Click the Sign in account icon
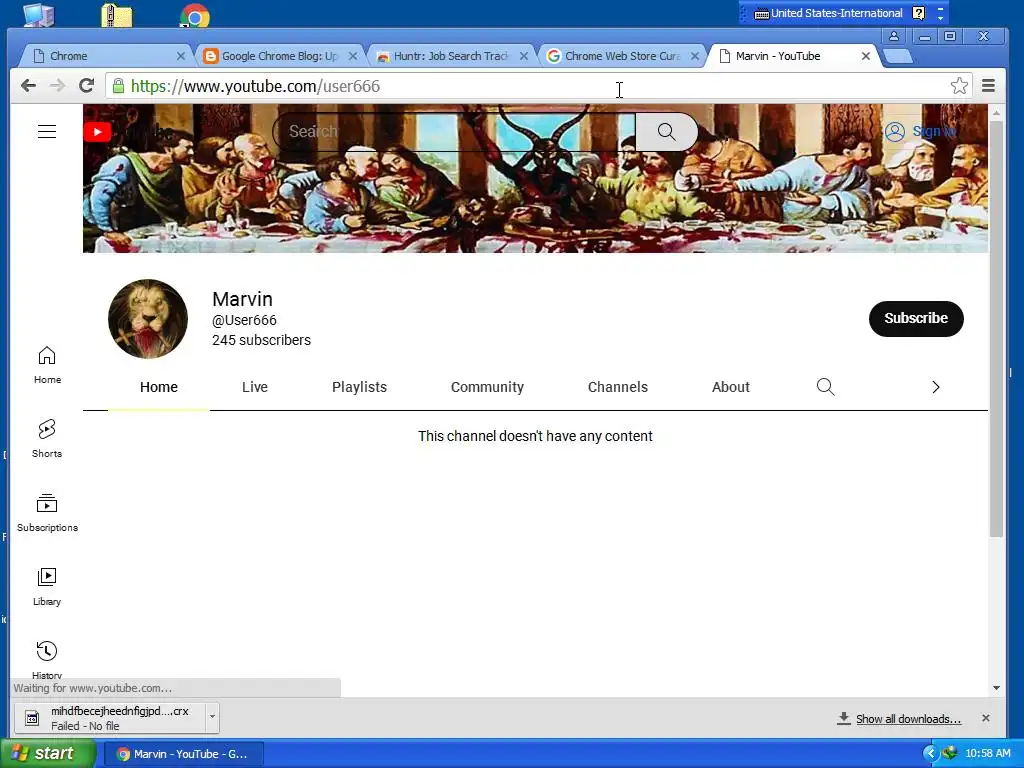This screenshot has width=1024, height=768. click(895, 132)
